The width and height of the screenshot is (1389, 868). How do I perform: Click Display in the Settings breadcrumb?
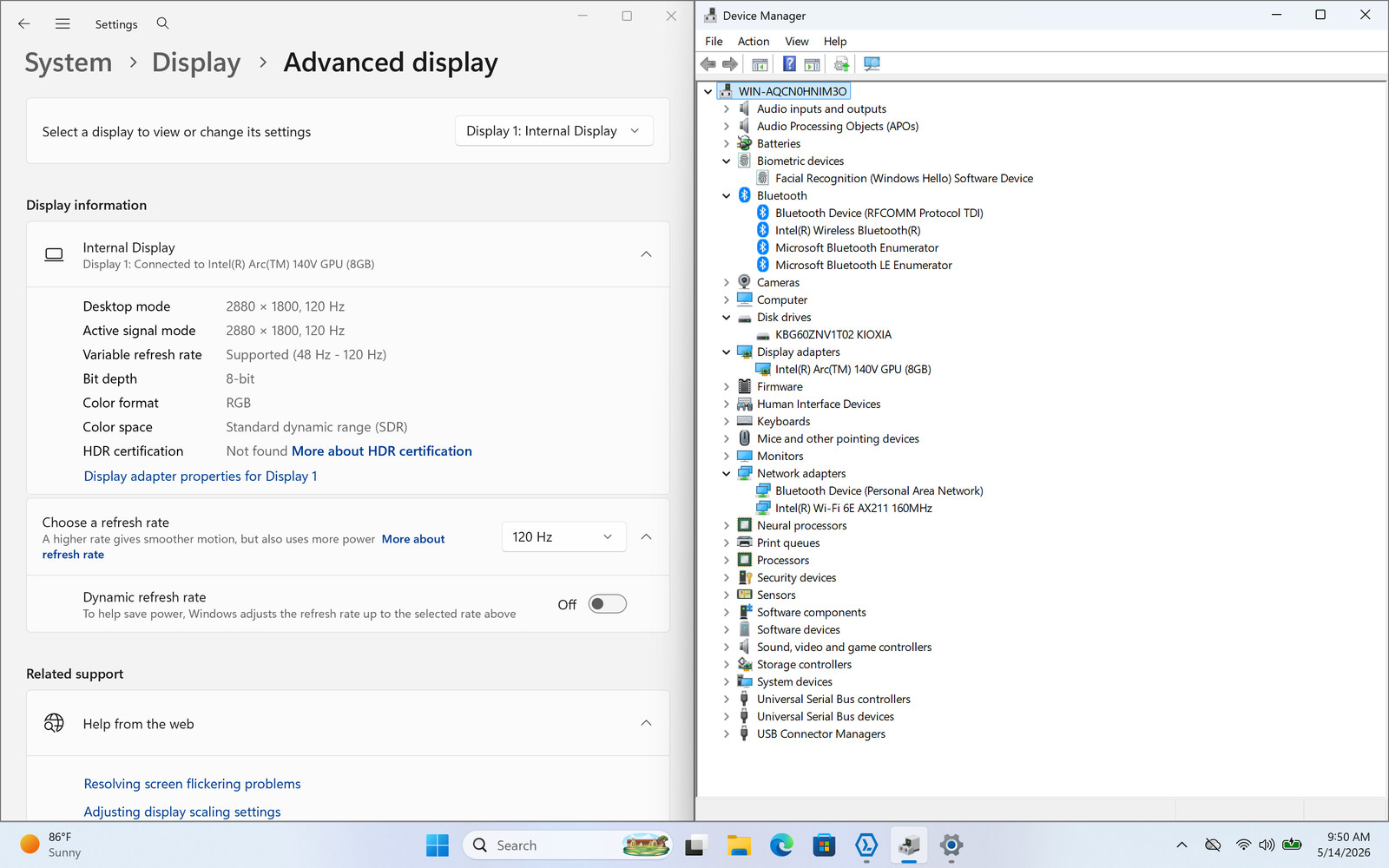(x=196, y=62)
